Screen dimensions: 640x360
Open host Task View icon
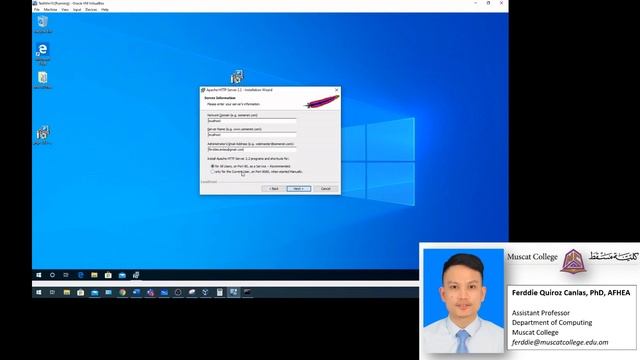point(52,292)
